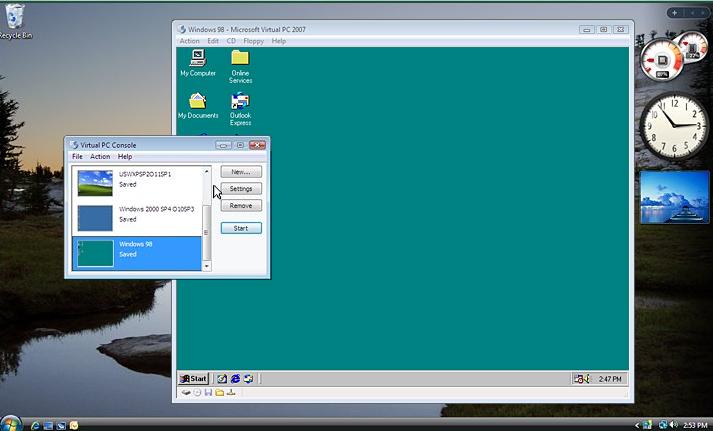
Task: Open My Computer in the Windows 98 guest
Action: (198, 63)
